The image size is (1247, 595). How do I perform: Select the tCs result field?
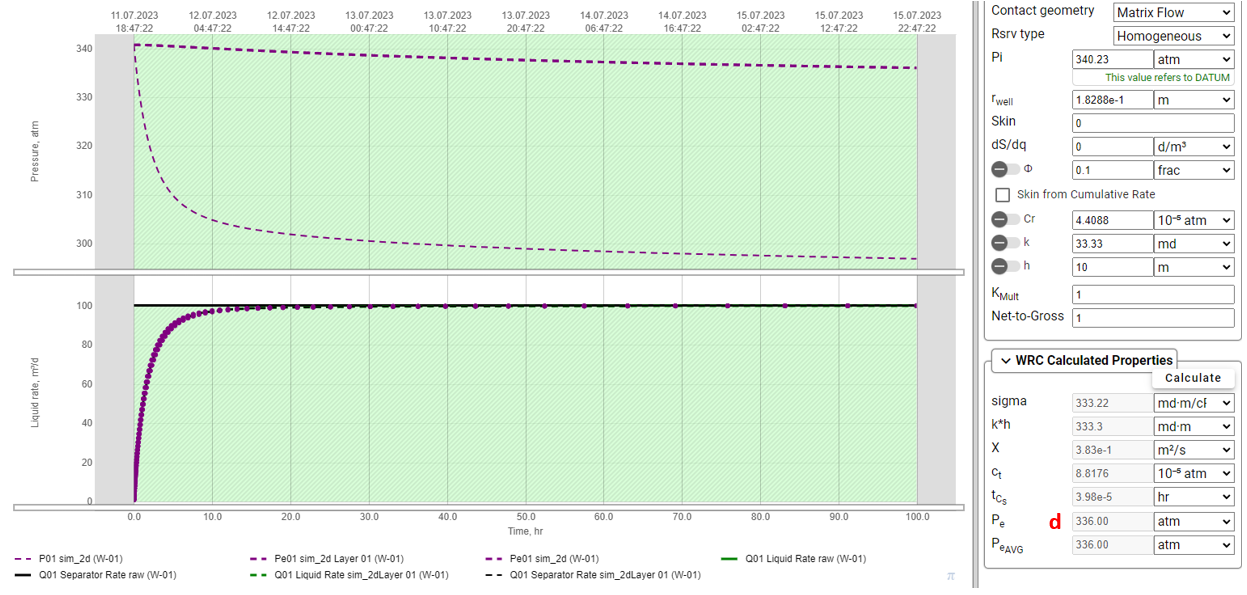tap(1113, 497)
